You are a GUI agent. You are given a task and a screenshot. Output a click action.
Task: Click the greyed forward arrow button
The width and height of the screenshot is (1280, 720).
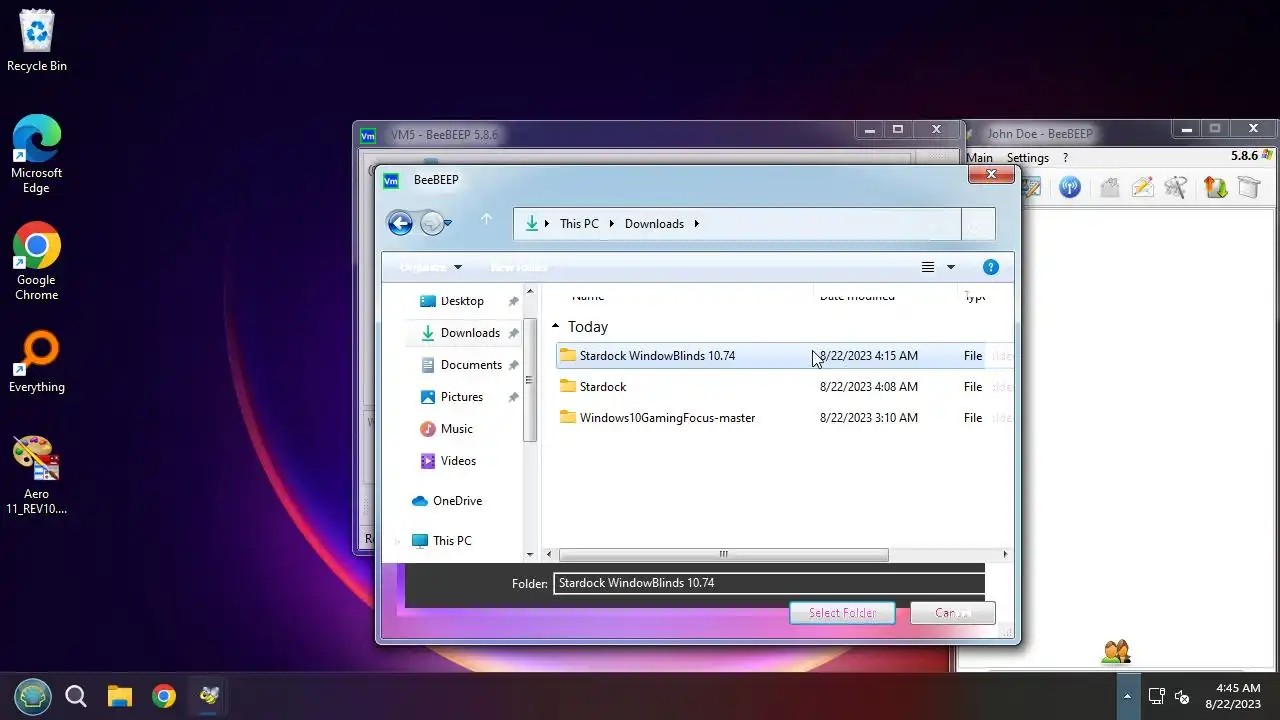(x=430, y=224)
